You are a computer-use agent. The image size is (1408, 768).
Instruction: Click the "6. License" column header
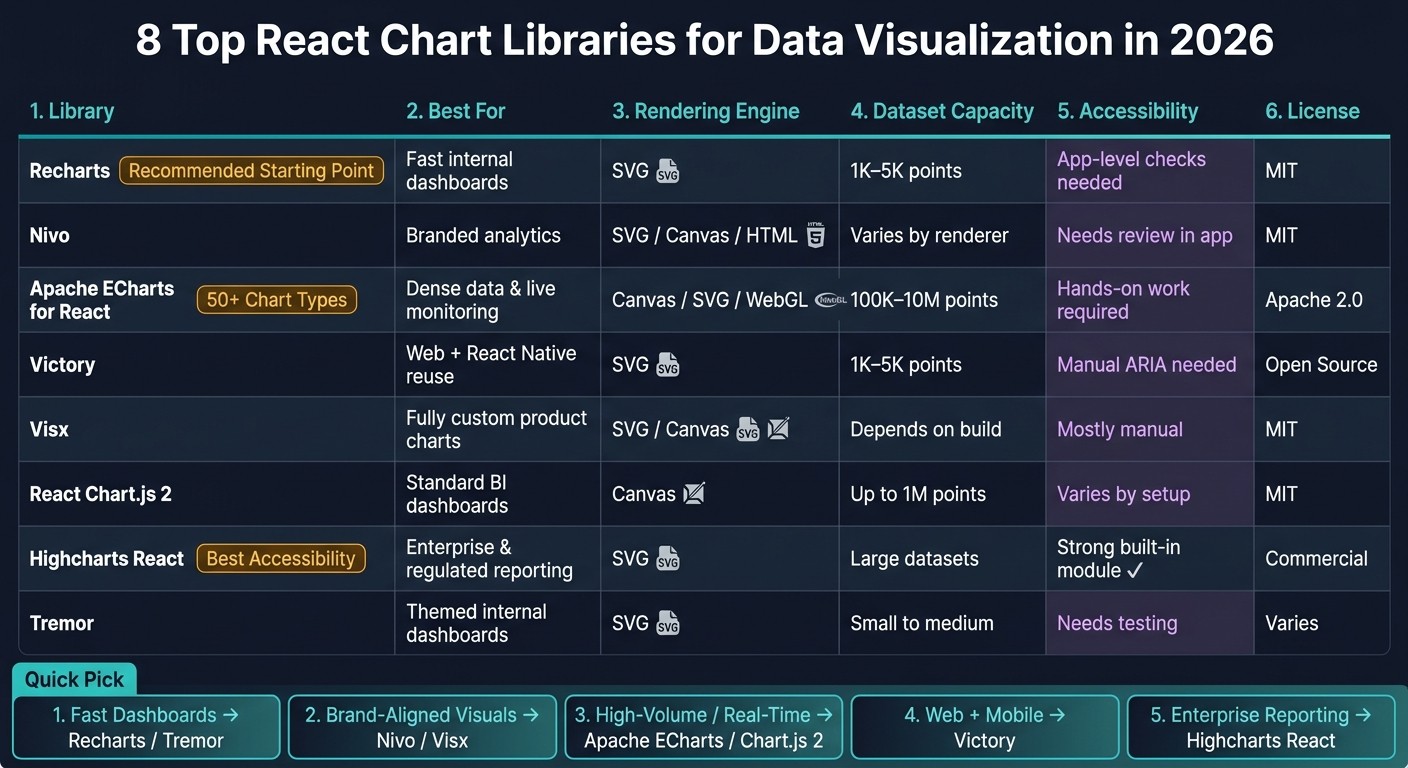click(x=1312, y=111)
